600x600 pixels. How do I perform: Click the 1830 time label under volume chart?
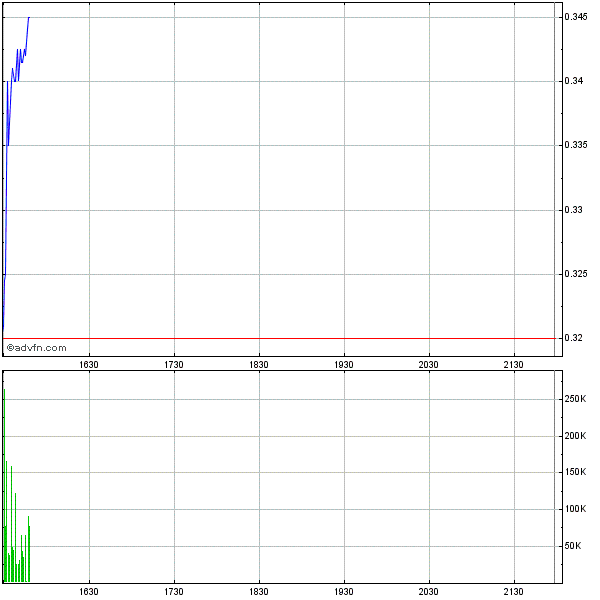click(x=259, y=592)
